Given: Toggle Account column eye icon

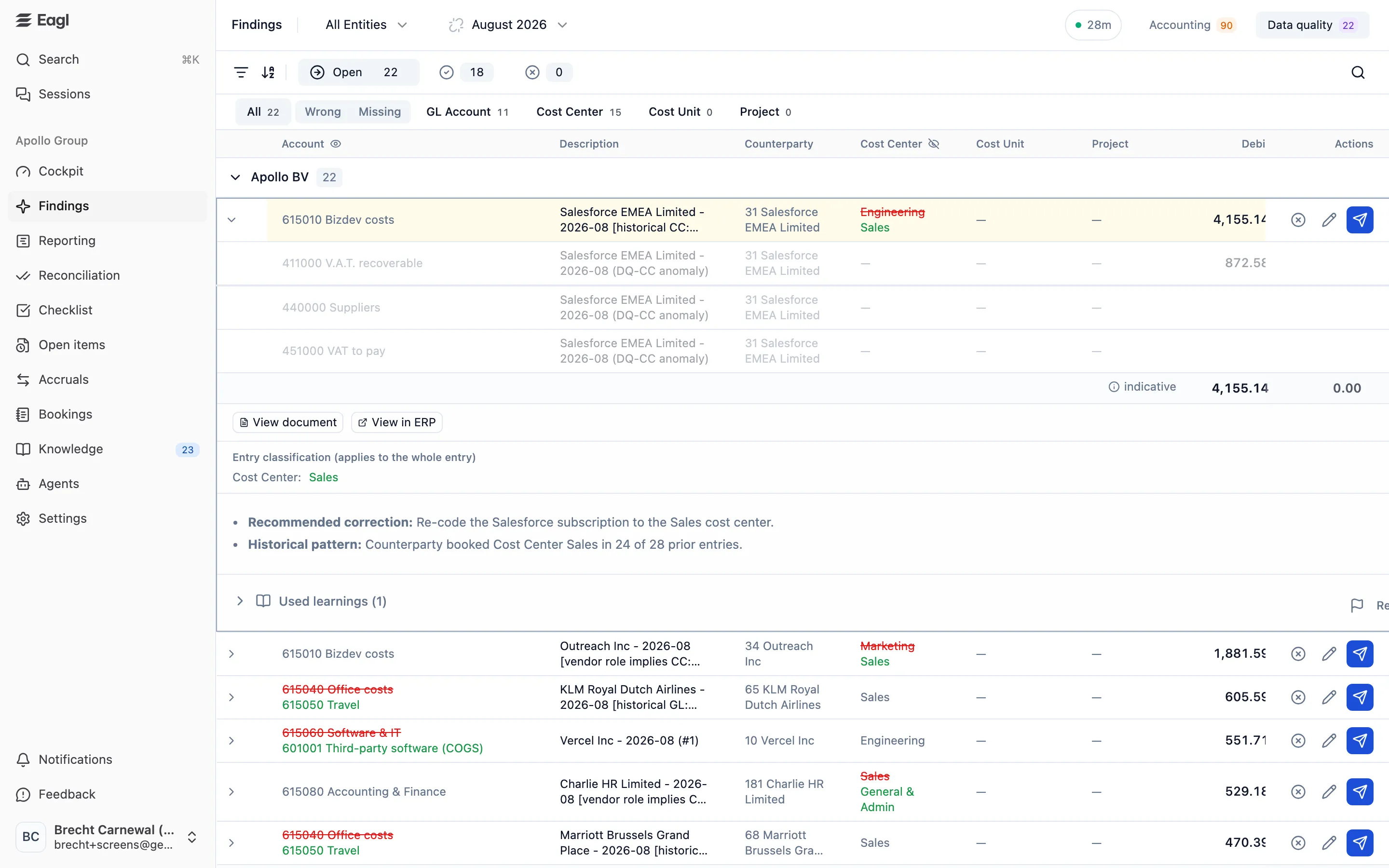Looking at the screenshot, I should coord(336,144).
